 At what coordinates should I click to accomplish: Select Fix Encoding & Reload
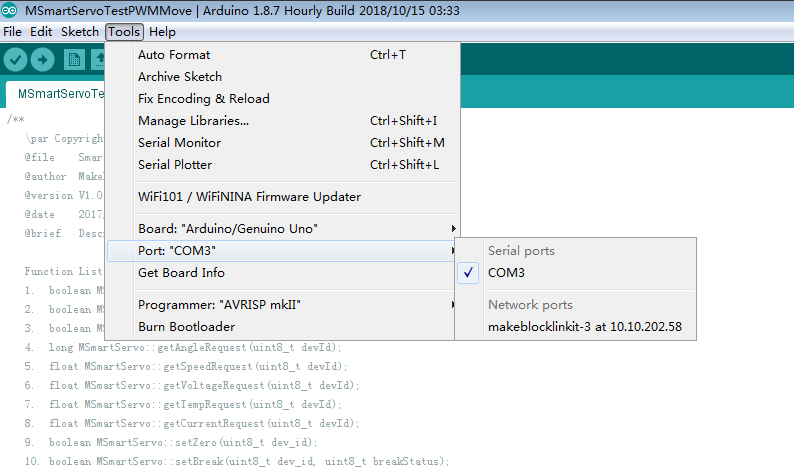click(282, 99)
